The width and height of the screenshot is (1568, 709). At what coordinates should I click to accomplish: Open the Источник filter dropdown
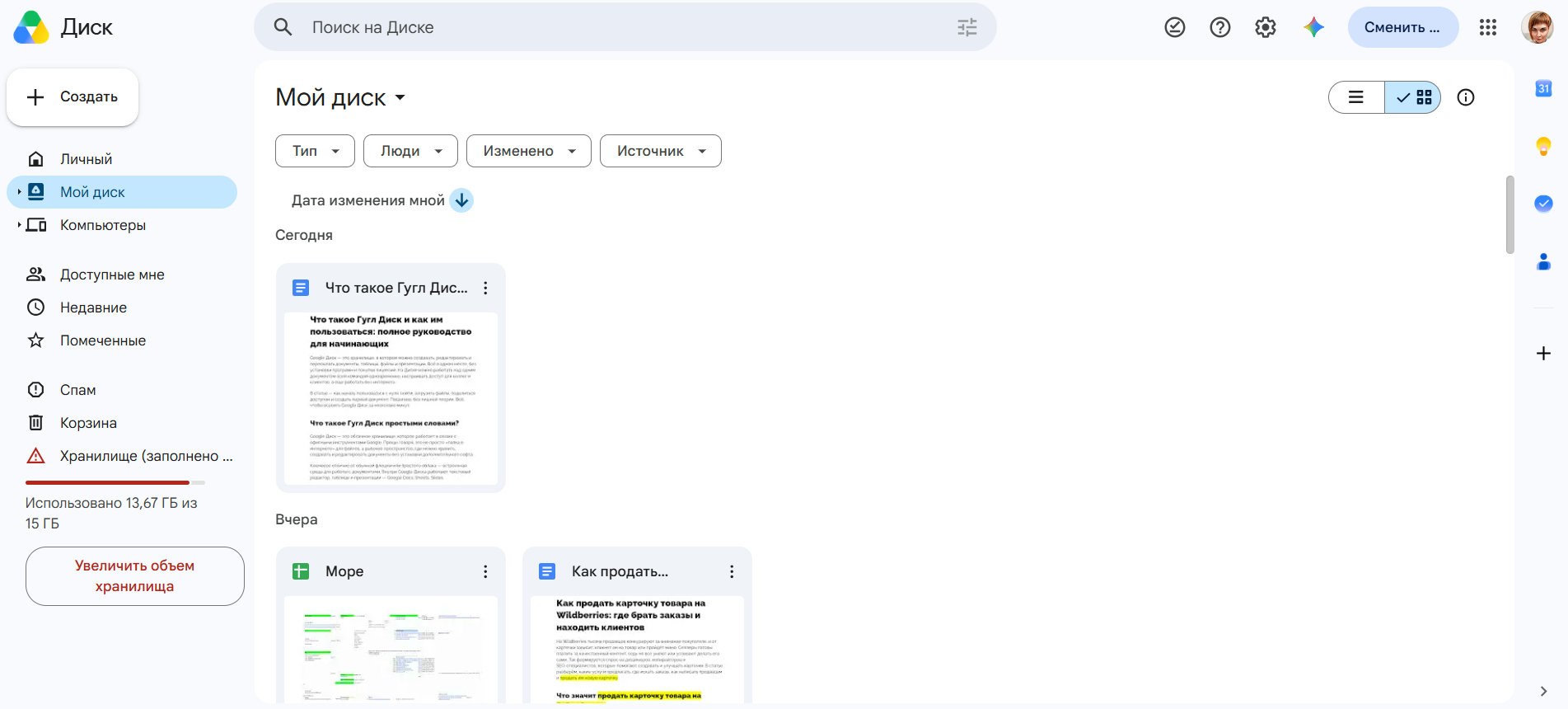pos(661,151)
